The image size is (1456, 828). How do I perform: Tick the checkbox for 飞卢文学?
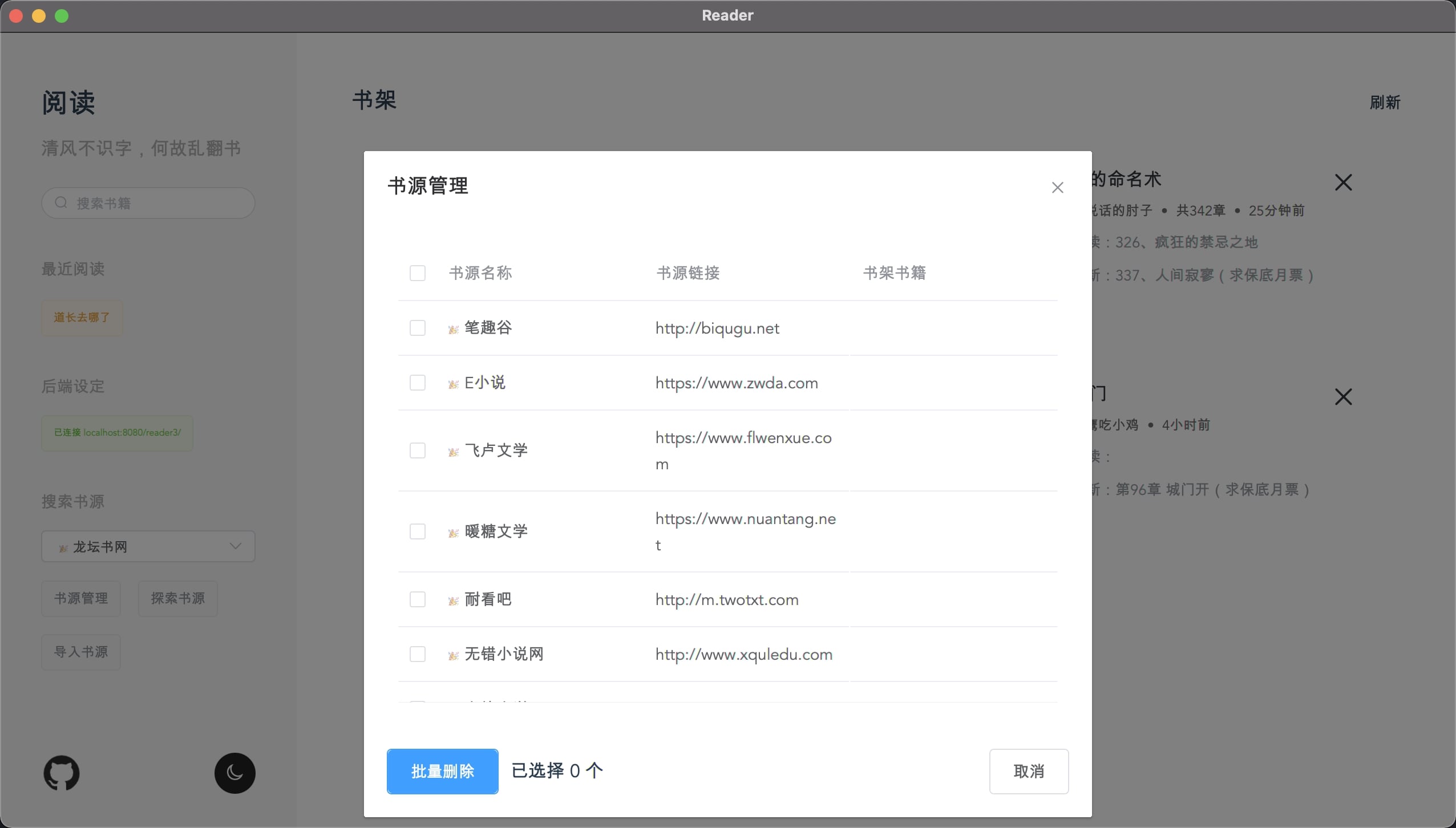click(418, 450)
